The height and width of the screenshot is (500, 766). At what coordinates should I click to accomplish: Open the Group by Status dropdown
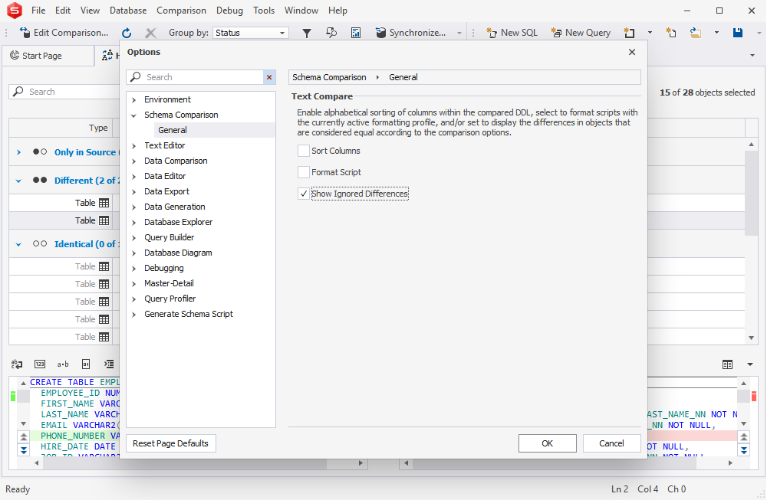(282, 33)
